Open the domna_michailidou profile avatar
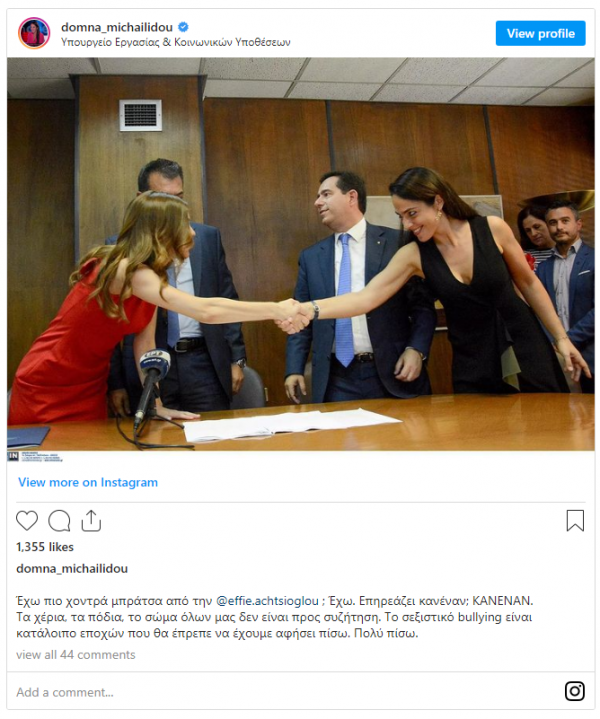The height and width of the screenshot is (719, 600). (34, 33)
